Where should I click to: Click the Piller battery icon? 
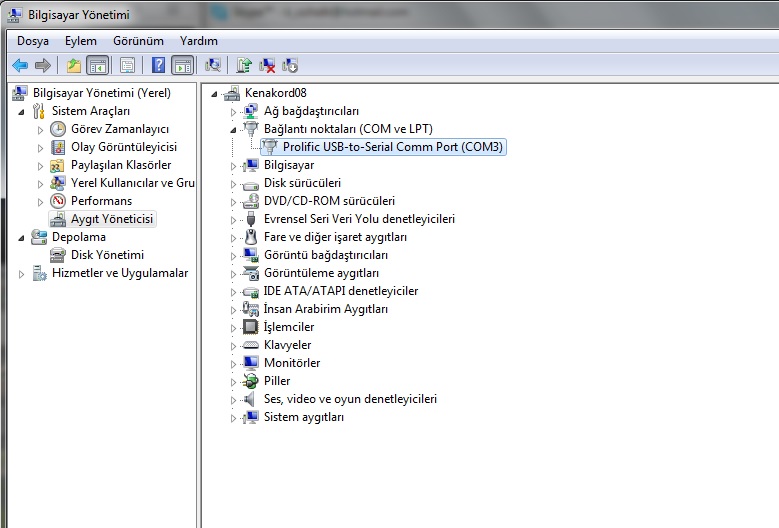250,381
